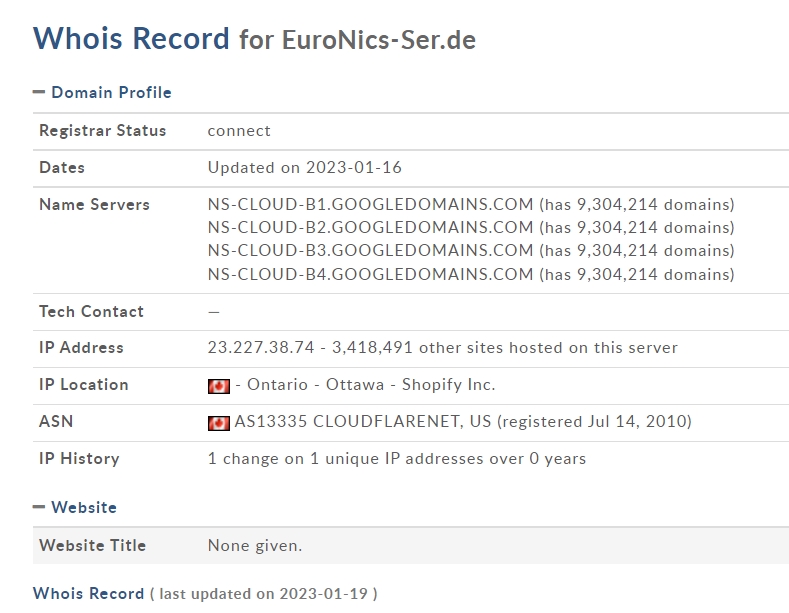
Task: Select the 'None given.' website title value
Action: (x=255, y=546)
